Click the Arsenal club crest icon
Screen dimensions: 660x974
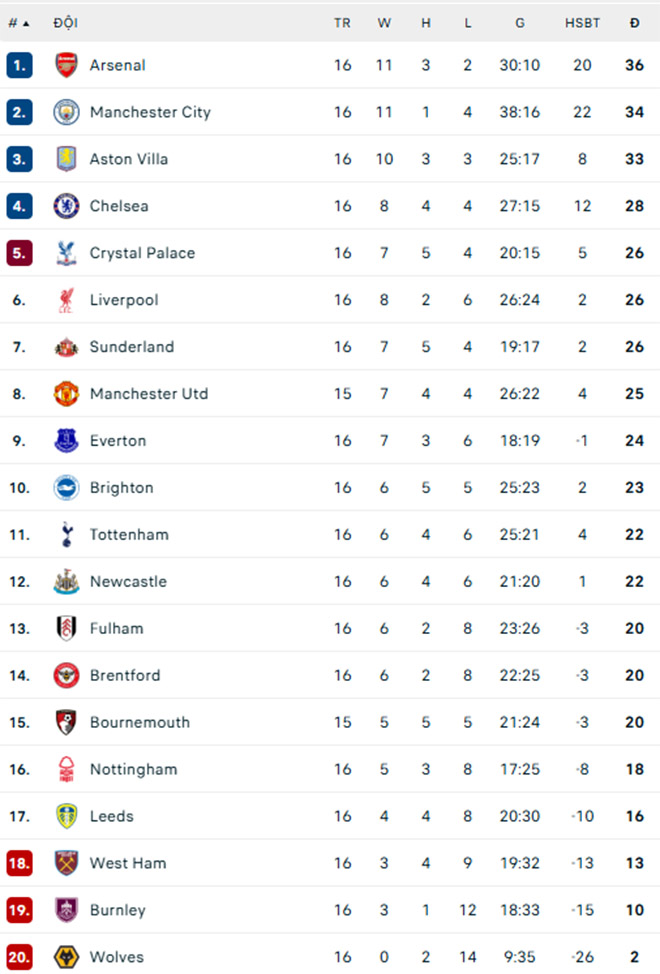(x=66, y=65)
